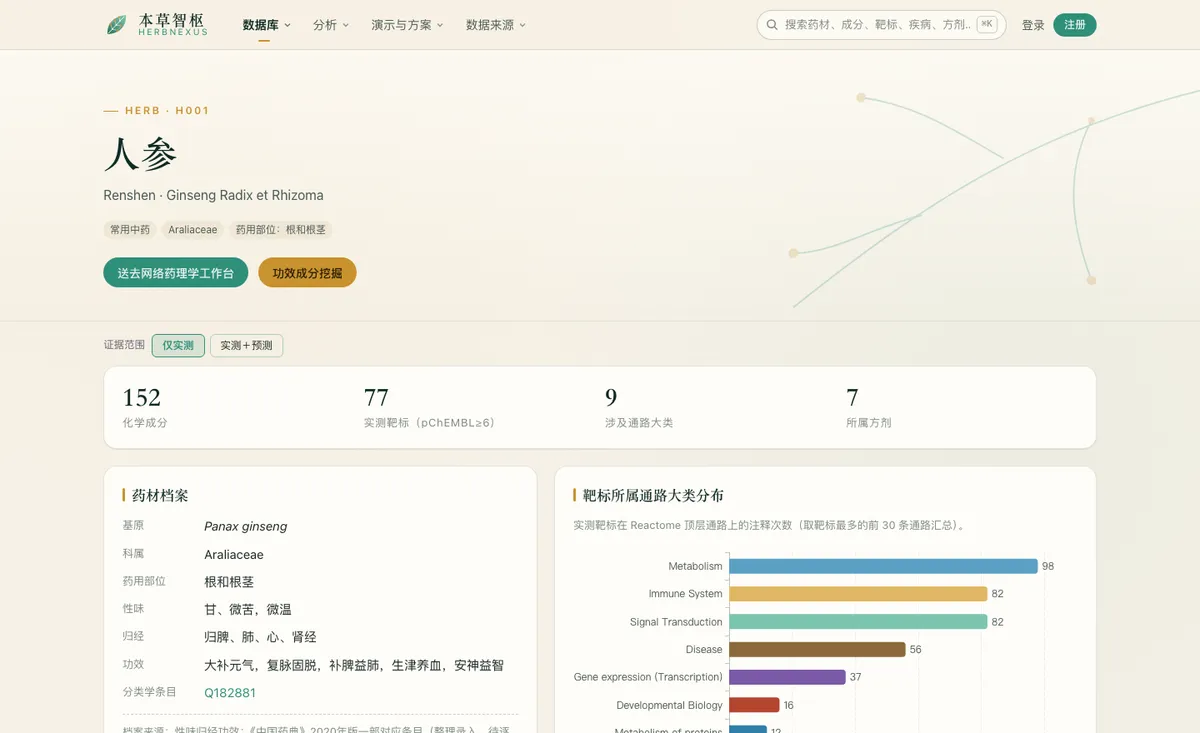Click the 大补元气 功效 description text
The height and width of the screenshot is (733, 1200).
[x=354, y=665]
